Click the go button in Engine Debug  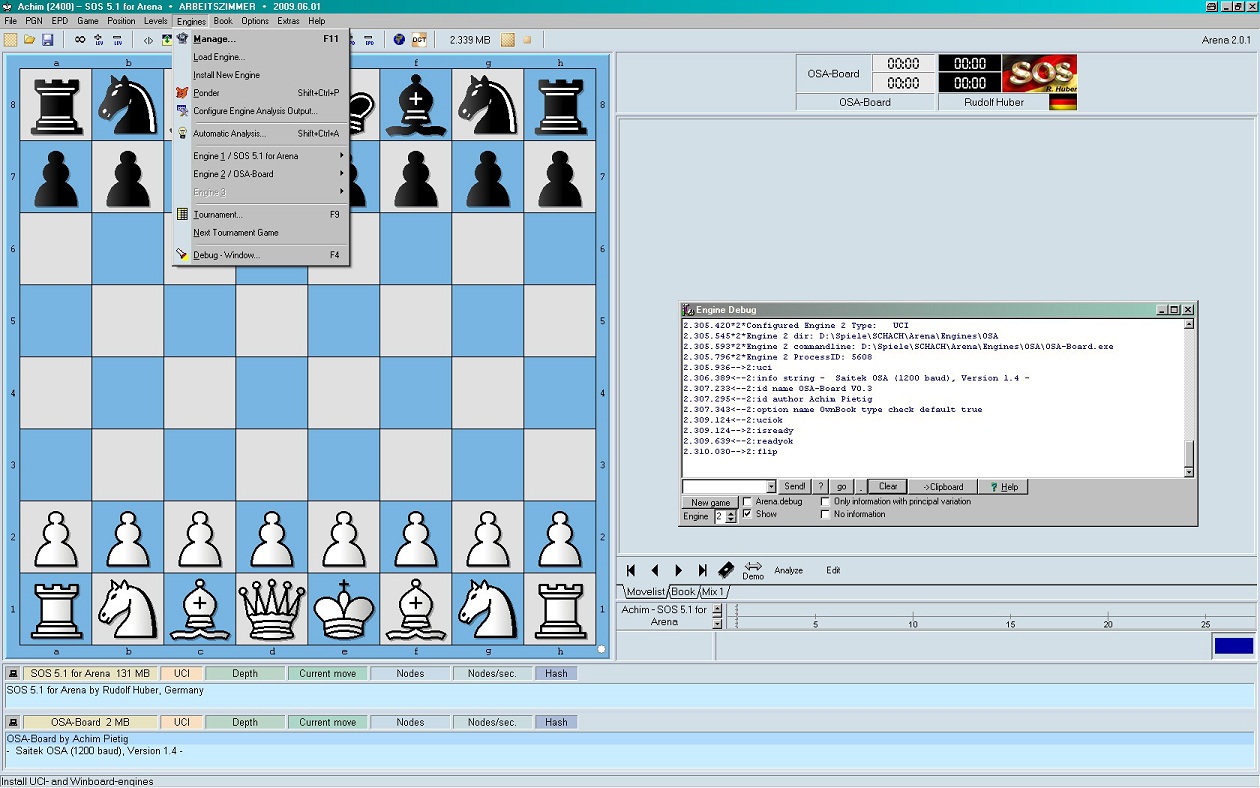[x=841, y=487]
